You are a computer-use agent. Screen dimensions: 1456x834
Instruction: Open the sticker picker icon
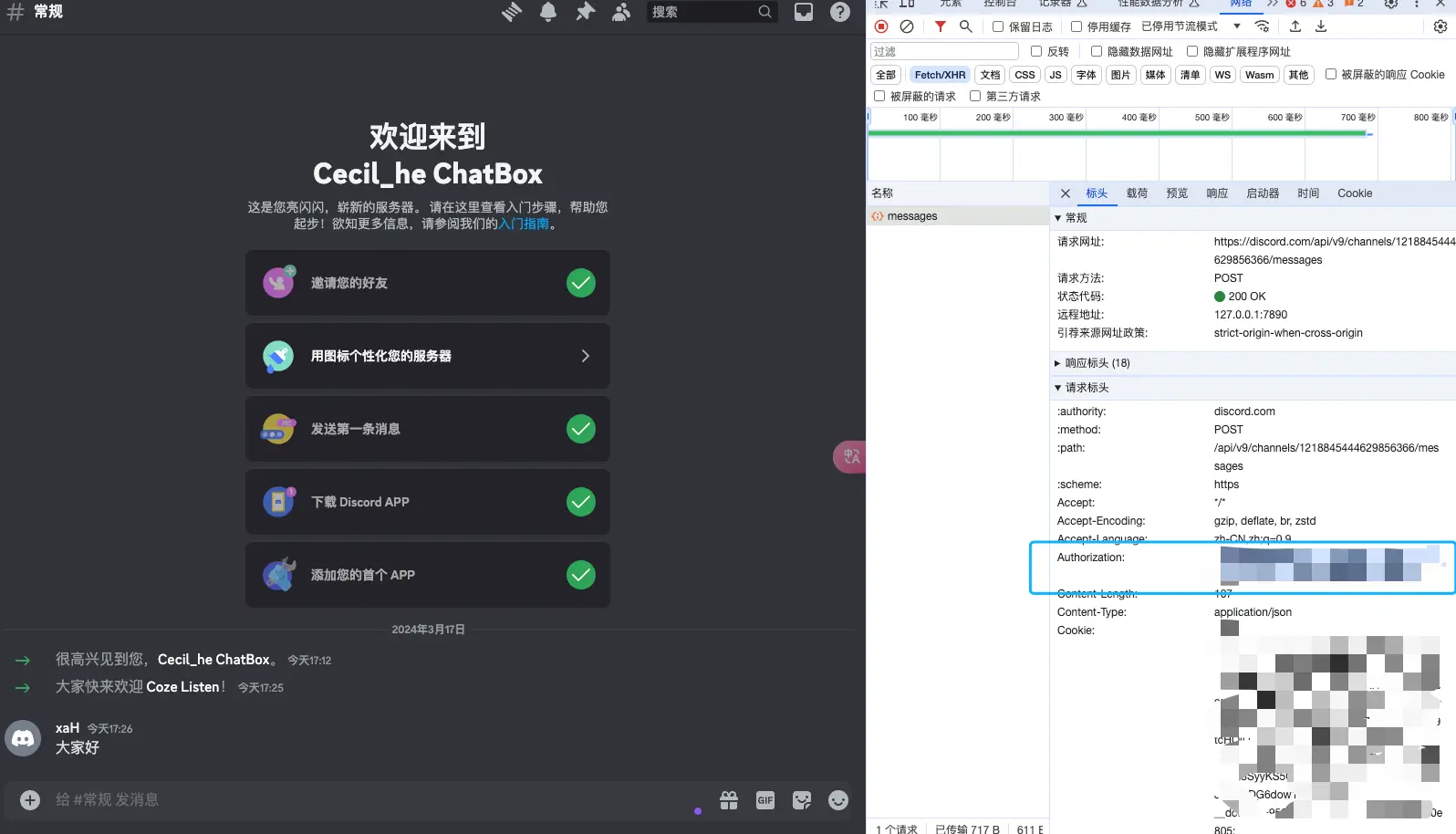pos(802,800)
